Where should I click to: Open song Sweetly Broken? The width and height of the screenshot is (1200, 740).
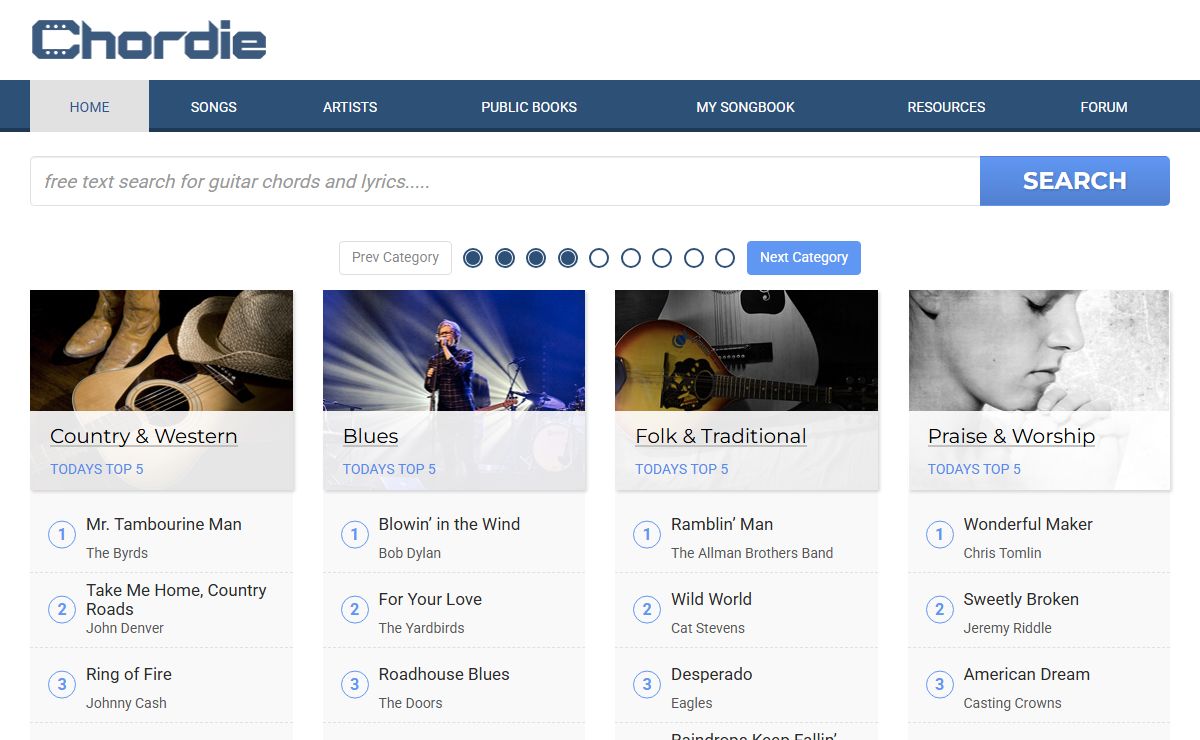(1021, 599)
